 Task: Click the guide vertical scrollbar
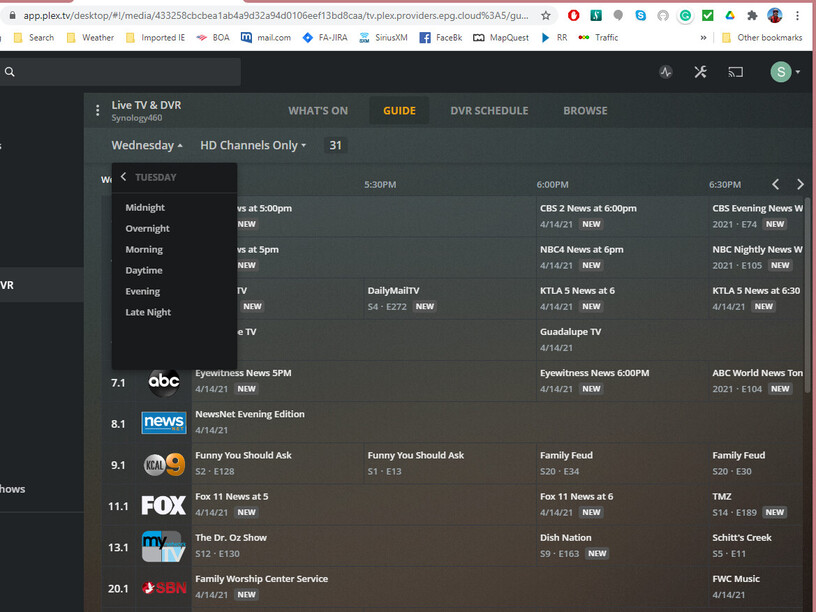coord(807,295)
